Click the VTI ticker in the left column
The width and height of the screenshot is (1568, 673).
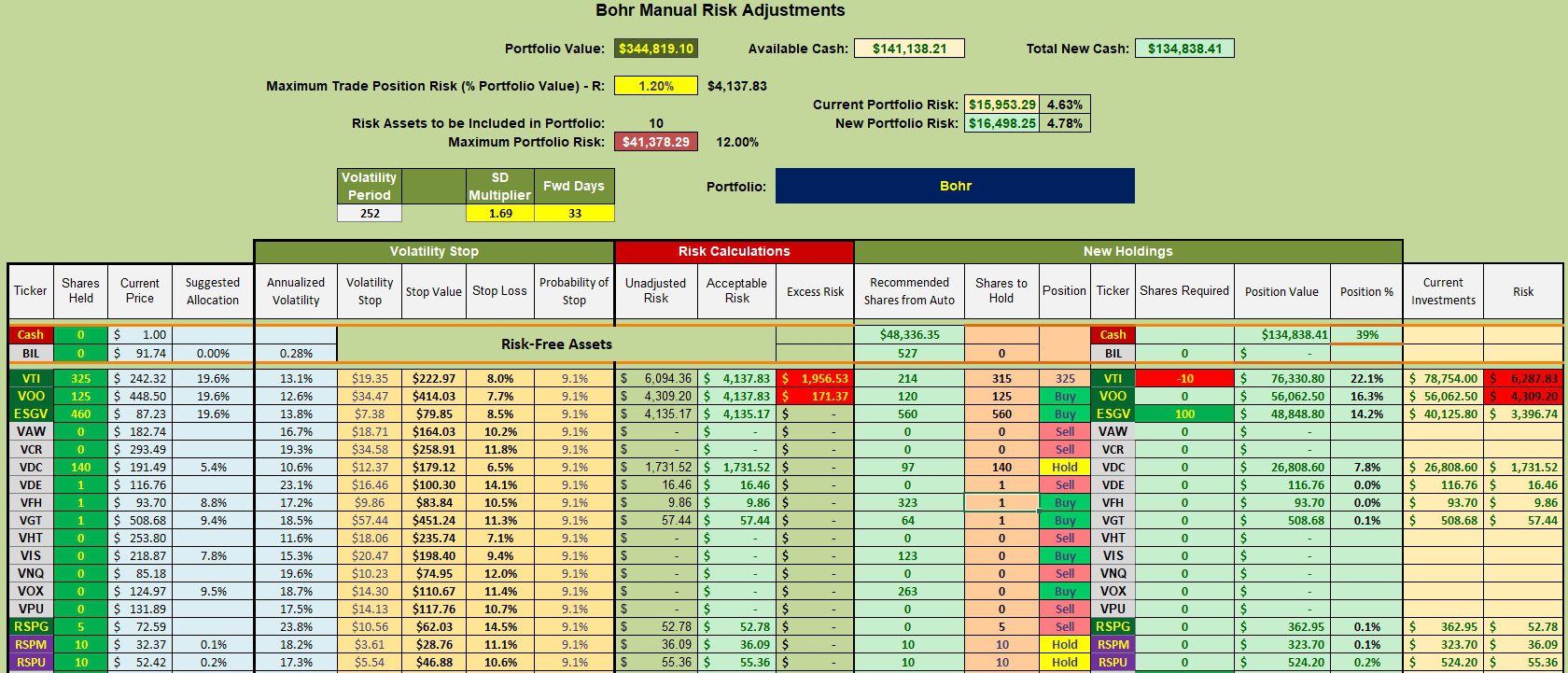30,379
